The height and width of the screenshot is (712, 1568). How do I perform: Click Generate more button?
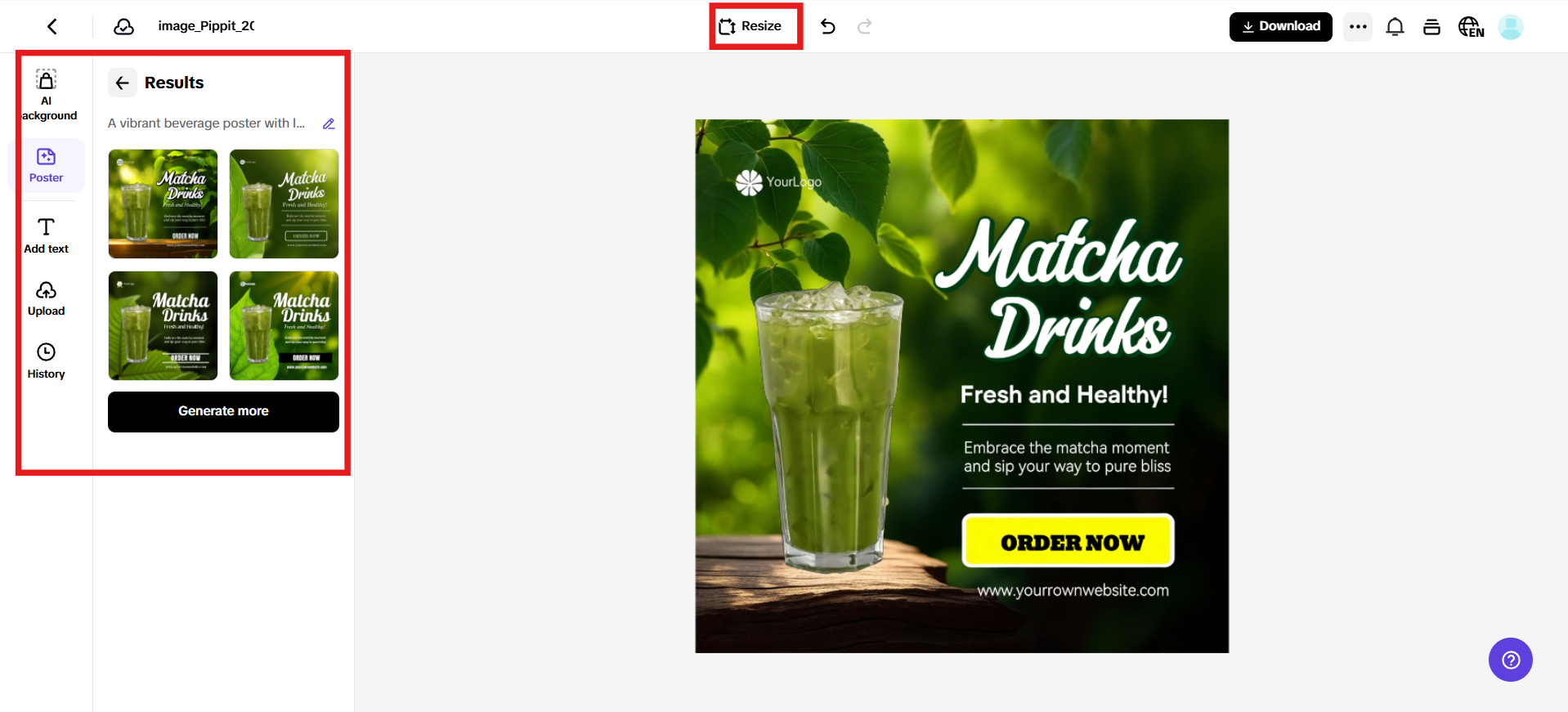click(223, 411)
